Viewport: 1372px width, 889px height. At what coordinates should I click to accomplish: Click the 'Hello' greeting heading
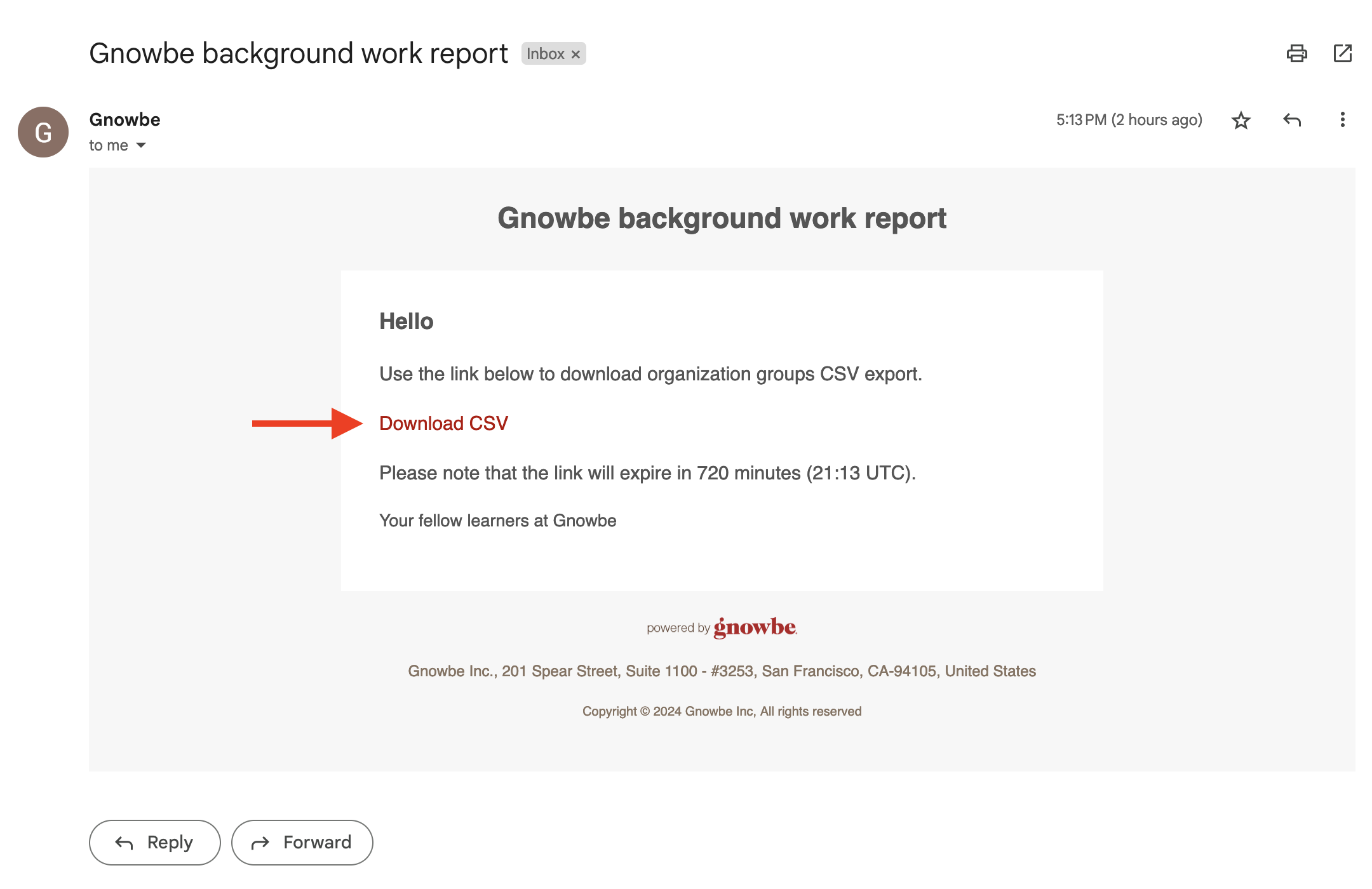407,321
